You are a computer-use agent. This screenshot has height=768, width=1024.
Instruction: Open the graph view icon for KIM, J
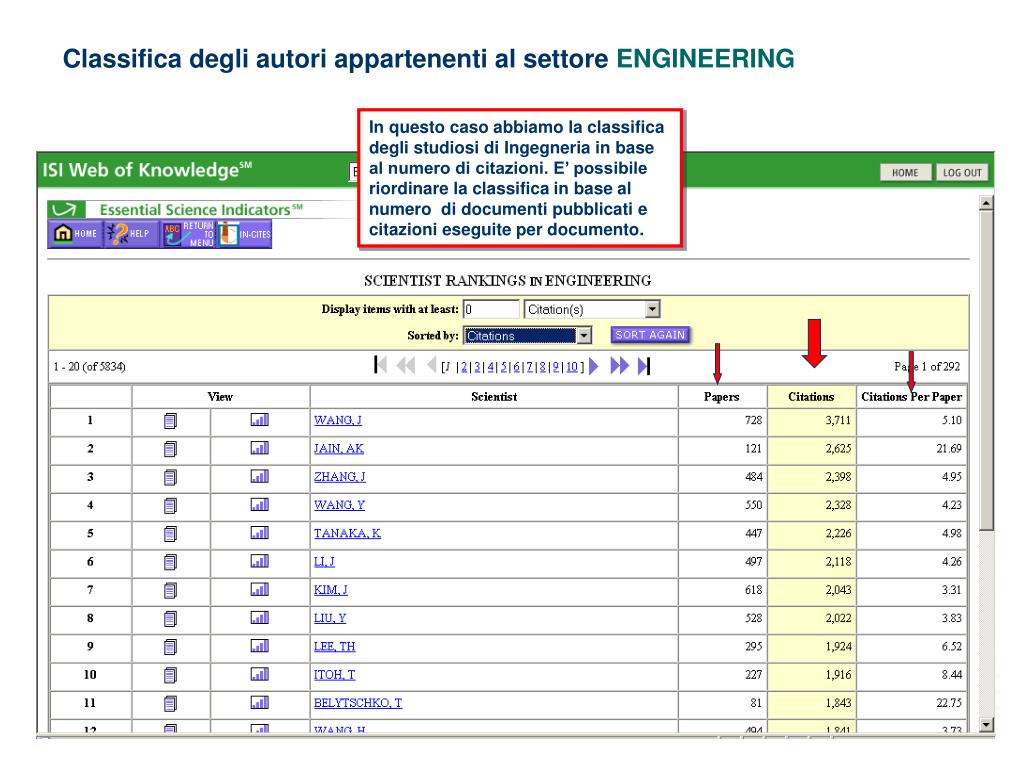click(x=260, y=590)
